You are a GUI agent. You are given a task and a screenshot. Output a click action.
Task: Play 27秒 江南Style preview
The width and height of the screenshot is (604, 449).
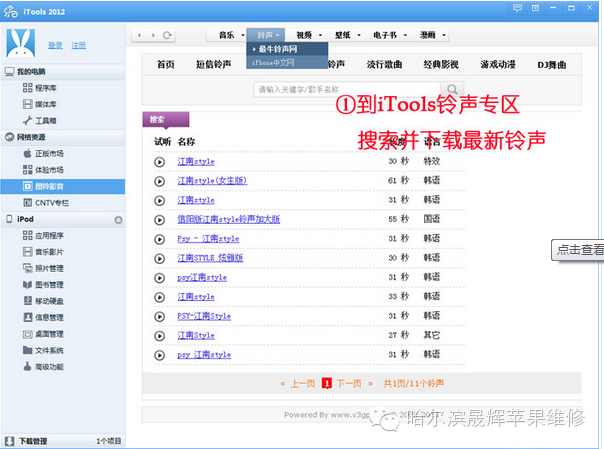point(159,336)
